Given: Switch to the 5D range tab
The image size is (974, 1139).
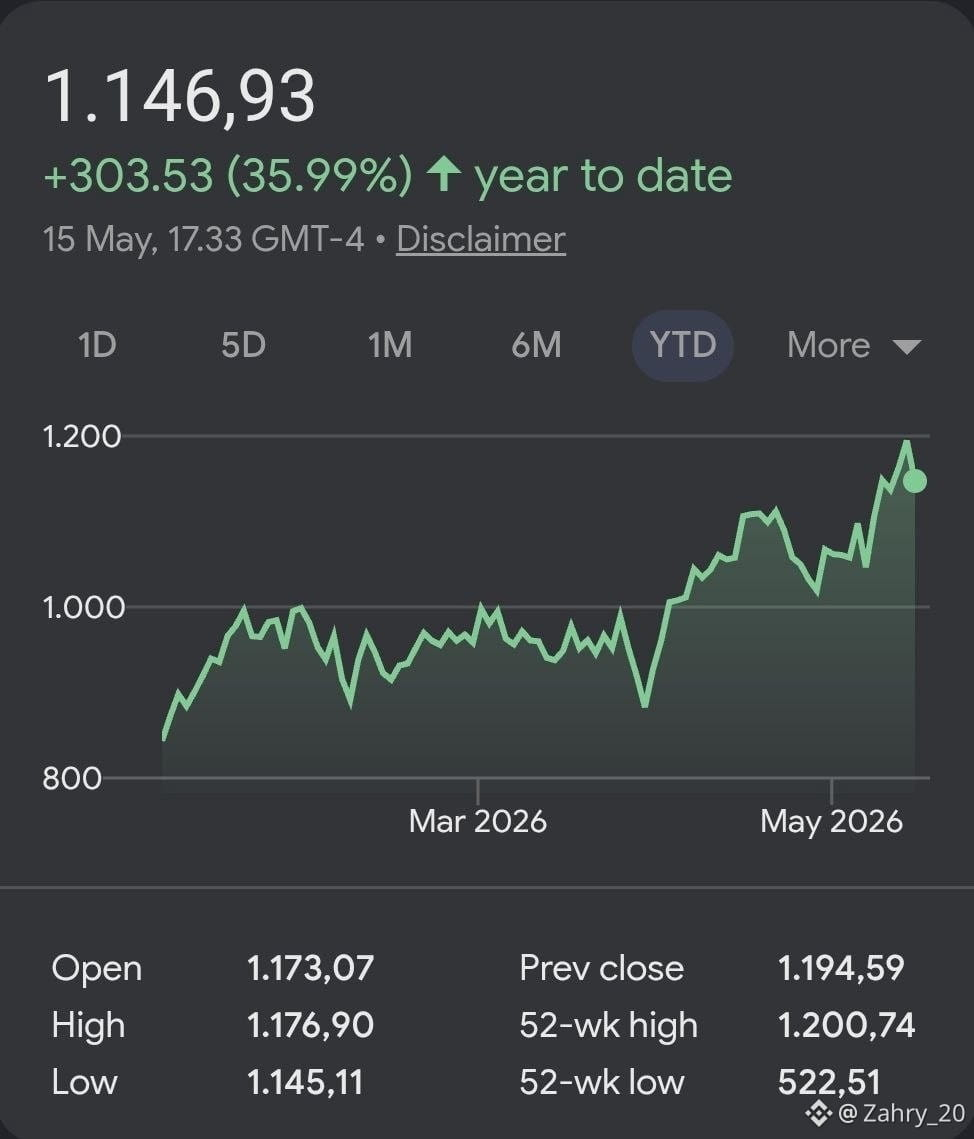Looking at the screenshot, I should [243, 345].
